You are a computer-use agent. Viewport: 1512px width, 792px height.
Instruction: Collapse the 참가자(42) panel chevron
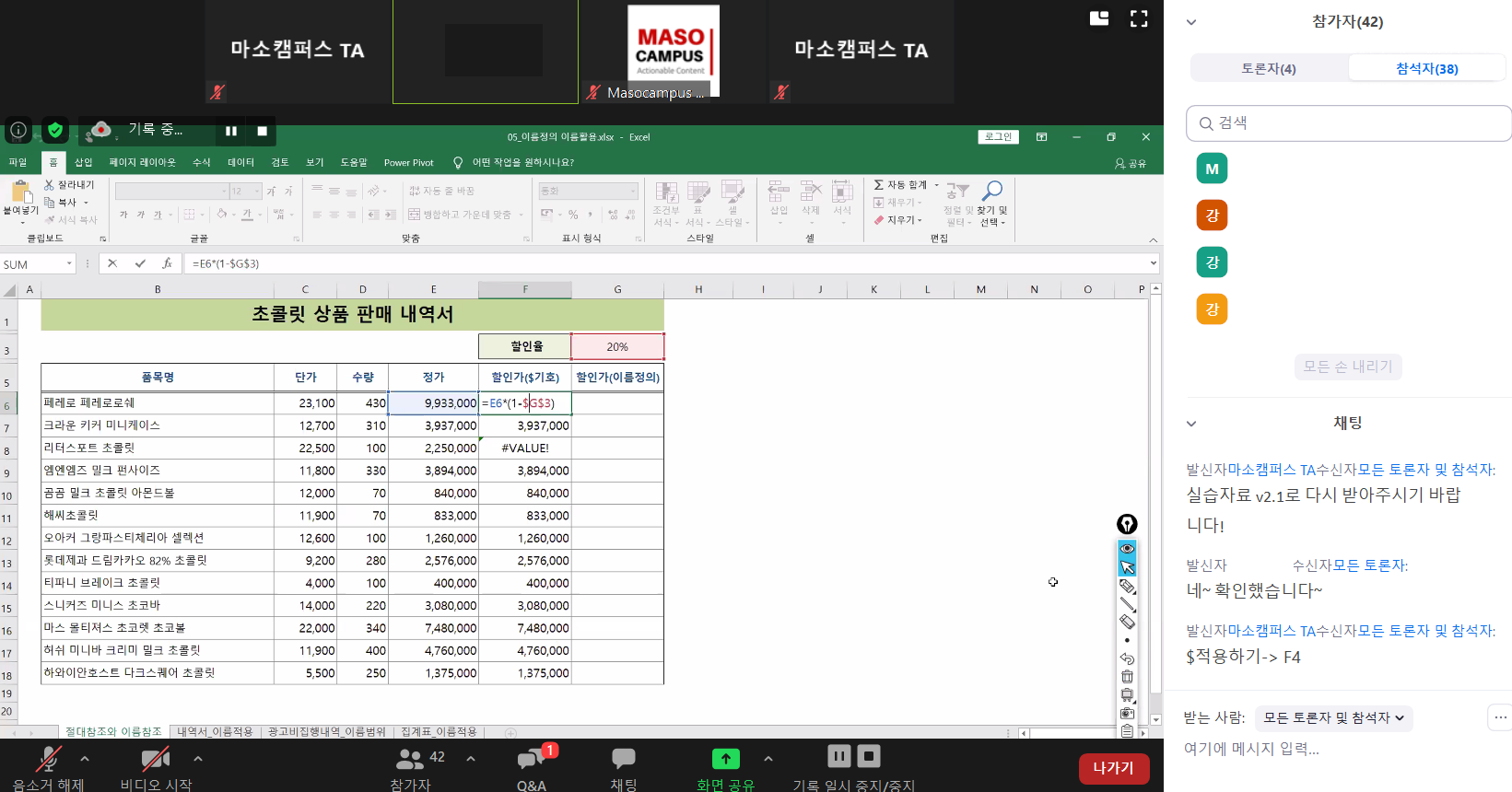pos(1191,22)
